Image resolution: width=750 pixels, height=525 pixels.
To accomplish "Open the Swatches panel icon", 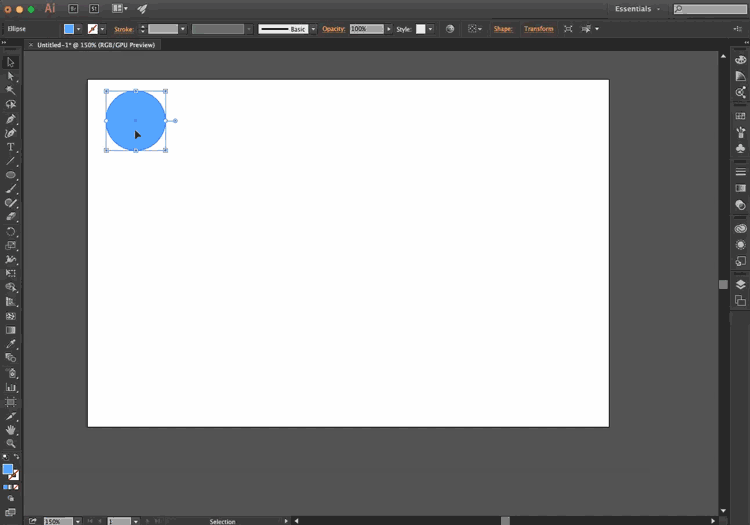I will click(x=740, y=116).
